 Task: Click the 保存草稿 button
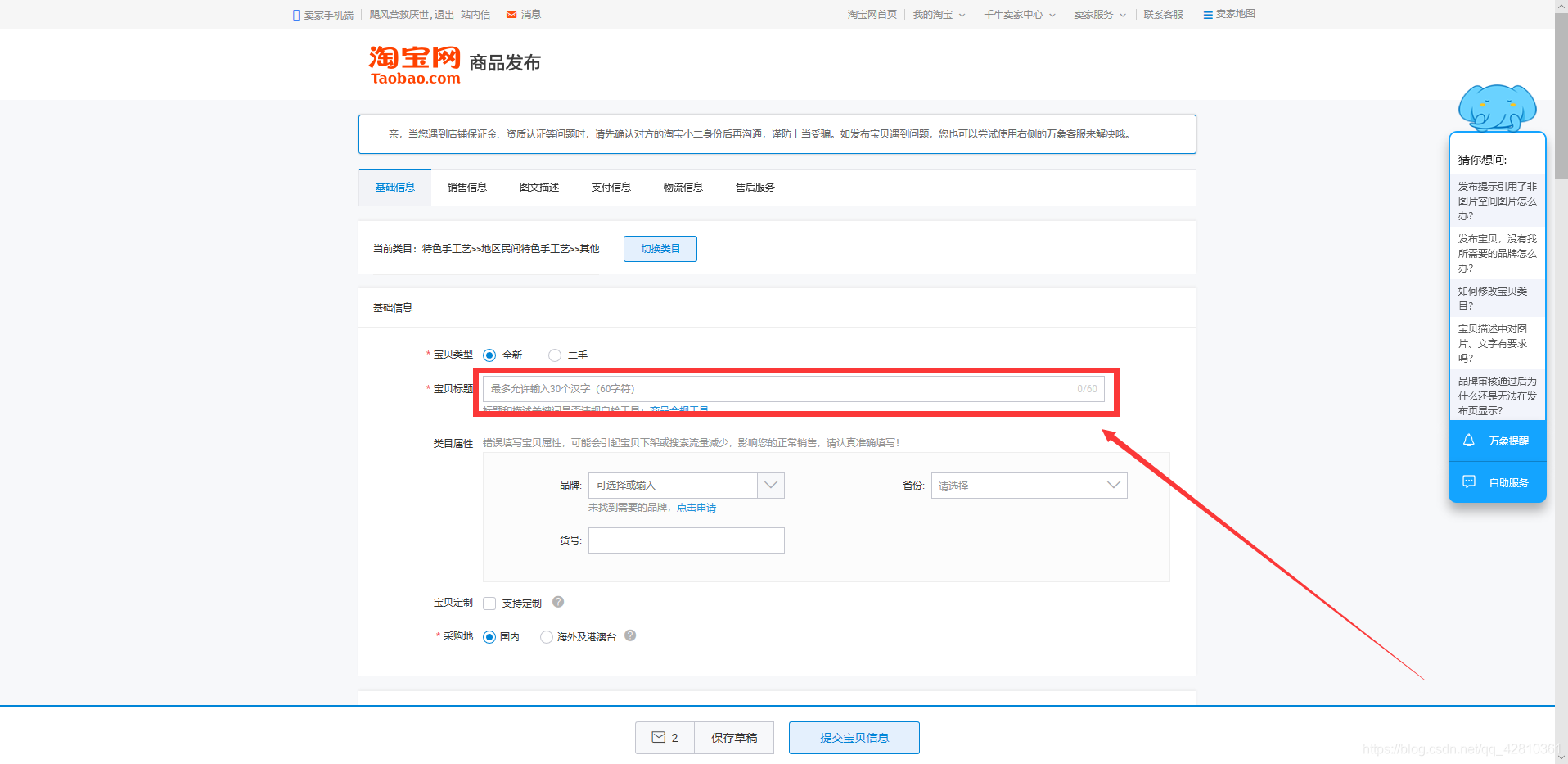pos(734,738)
